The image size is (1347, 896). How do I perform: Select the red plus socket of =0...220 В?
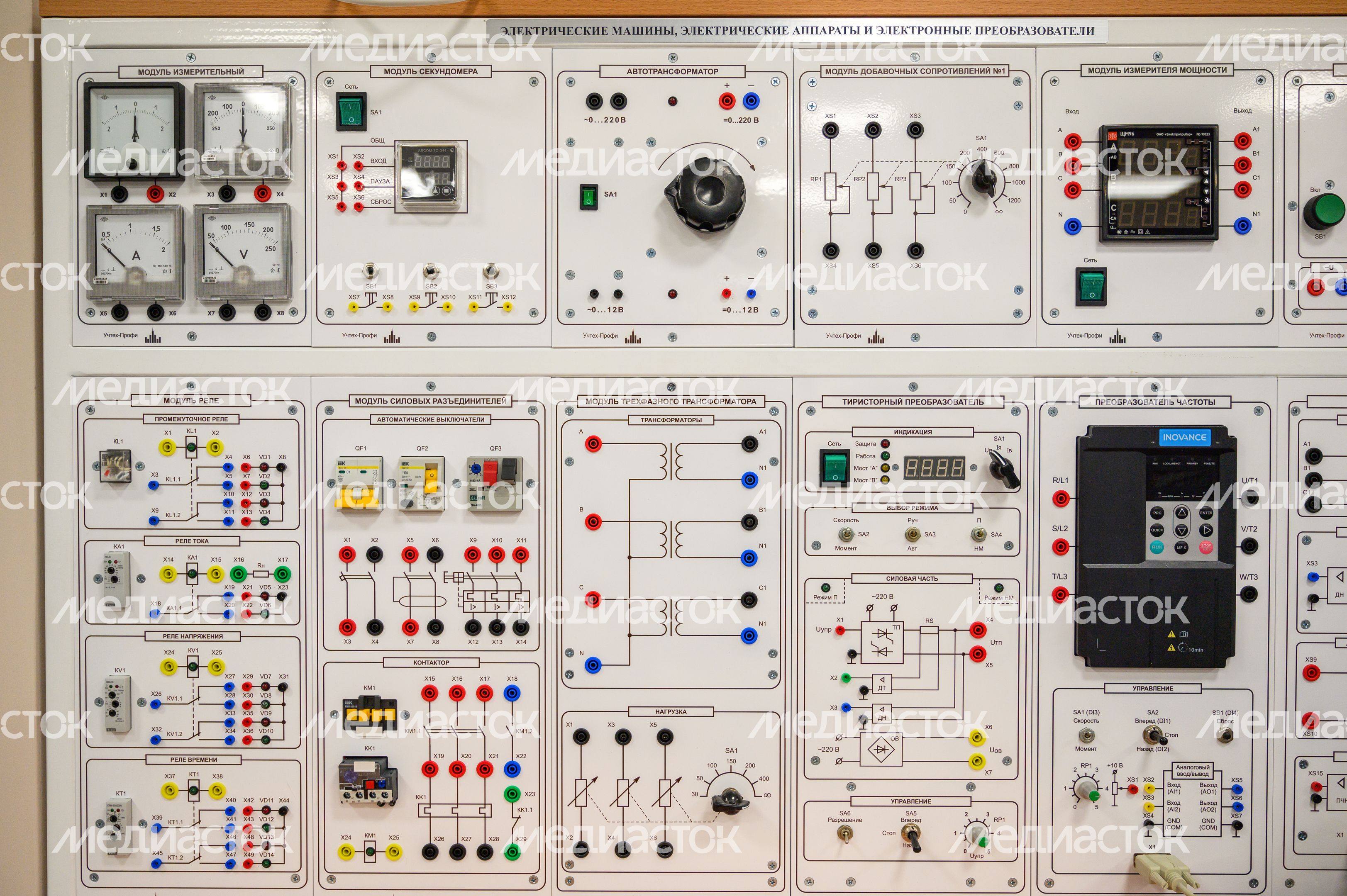(726, 102)
